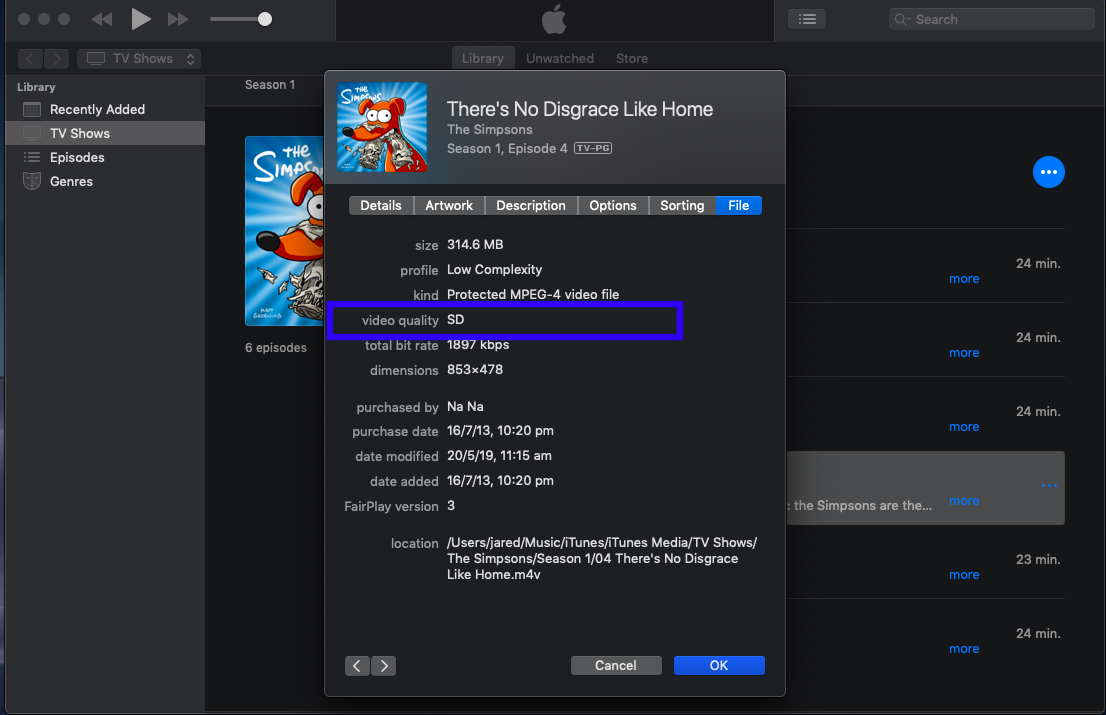Open the blue circular more options button

1049,172
